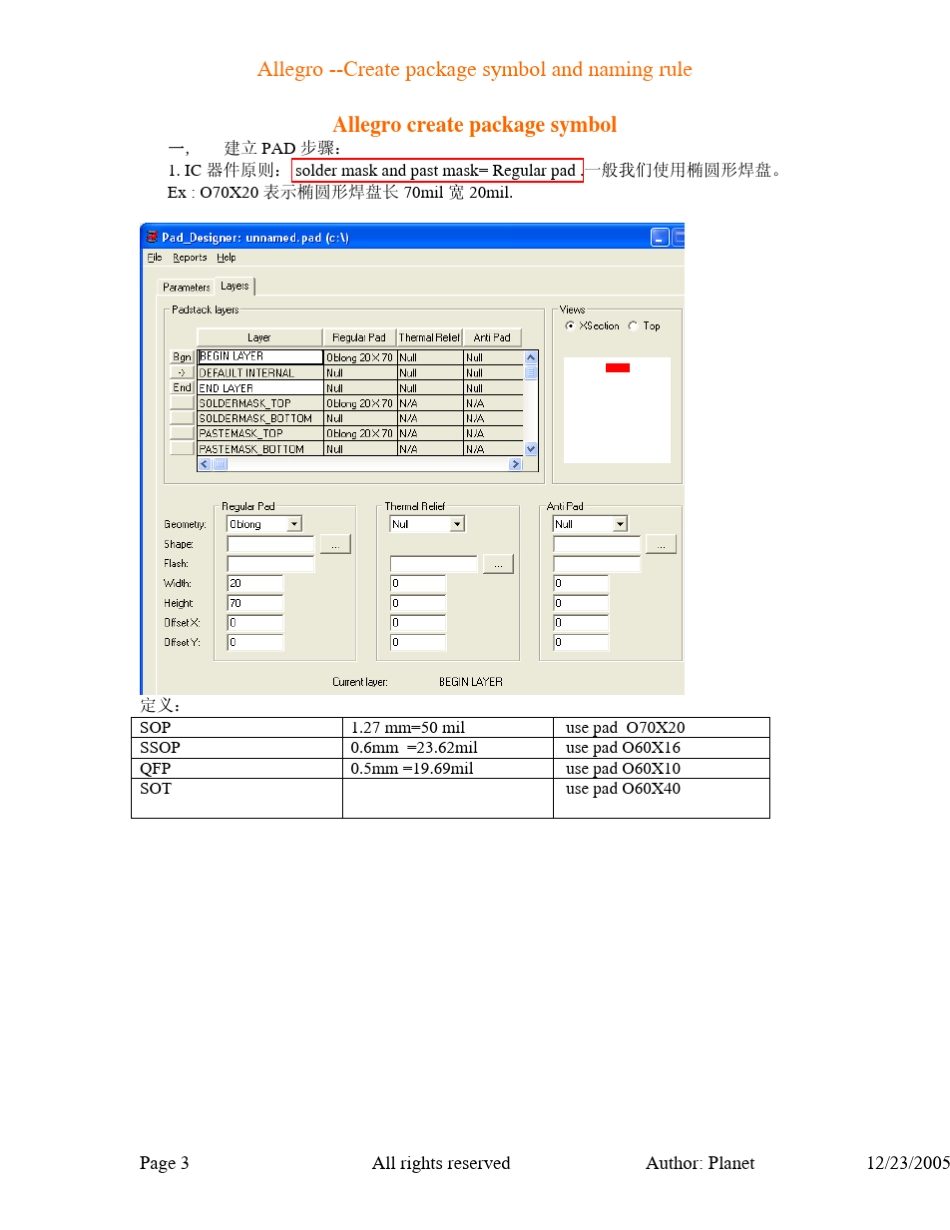
Task: Select the Top view radio button
Action: tap(633, 326)
